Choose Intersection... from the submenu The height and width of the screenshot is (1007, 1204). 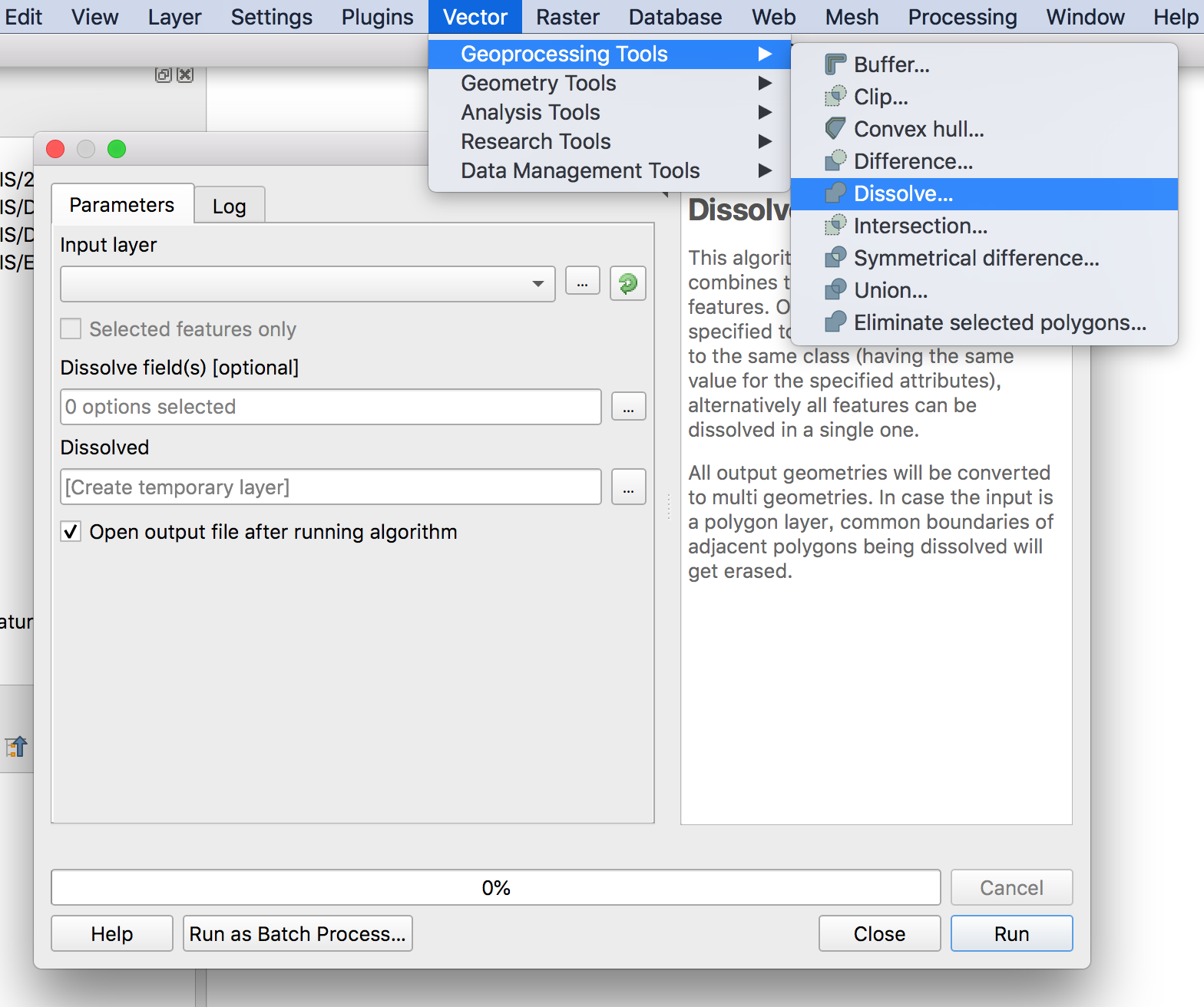pyautogui.click(x=984, y=226)
